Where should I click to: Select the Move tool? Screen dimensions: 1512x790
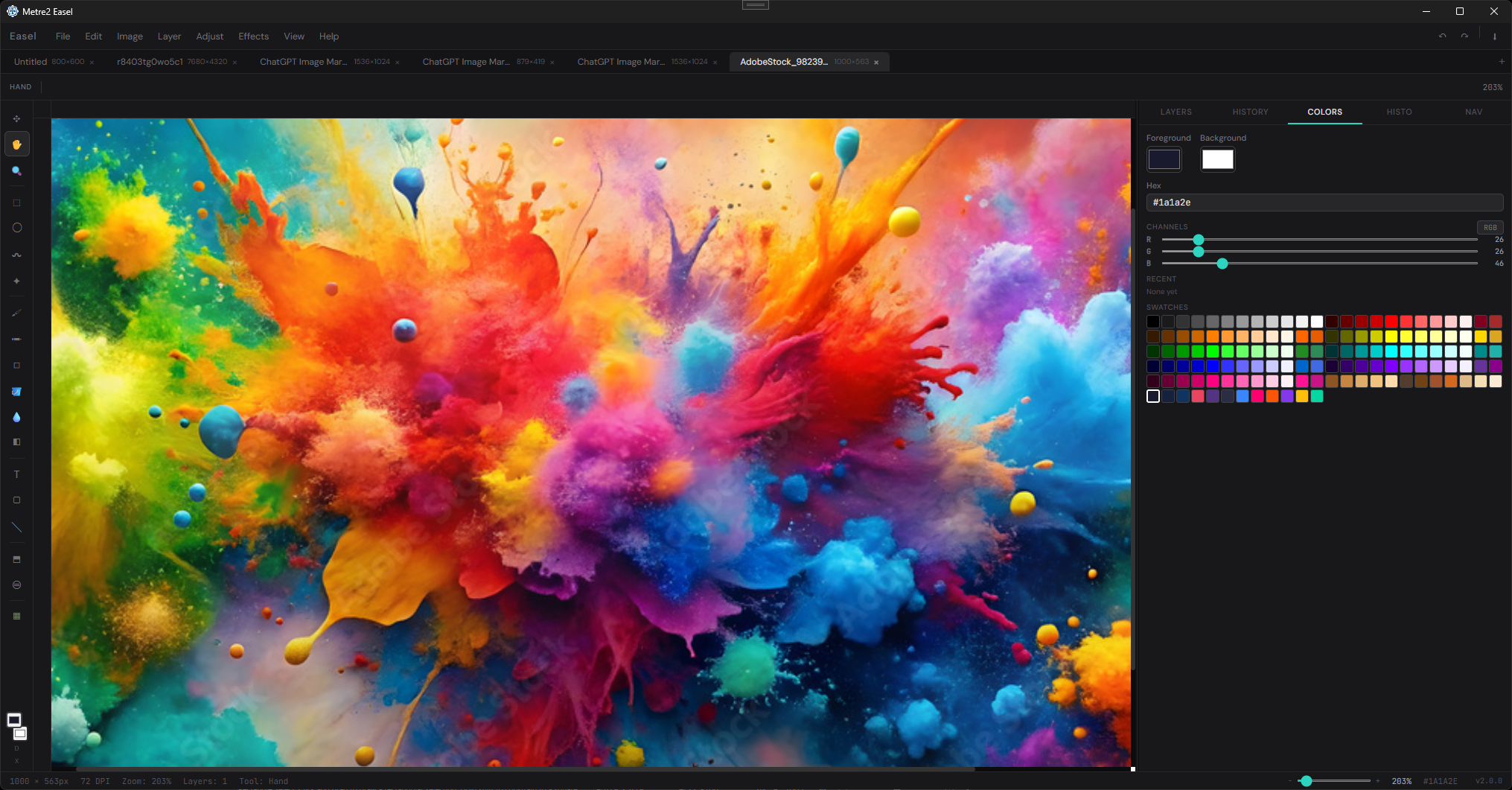point(16,119)
